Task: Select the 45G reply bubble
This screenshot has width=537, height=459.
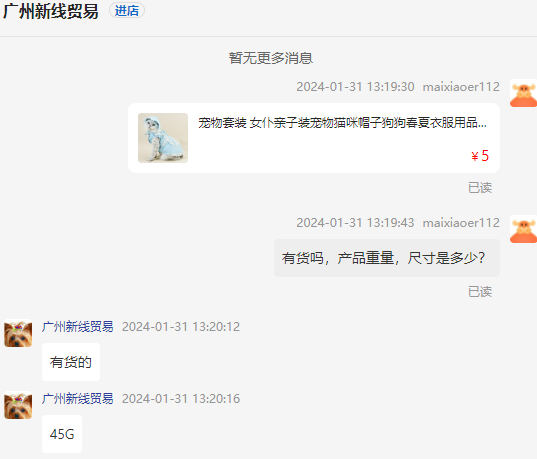Action: point(62,434)
